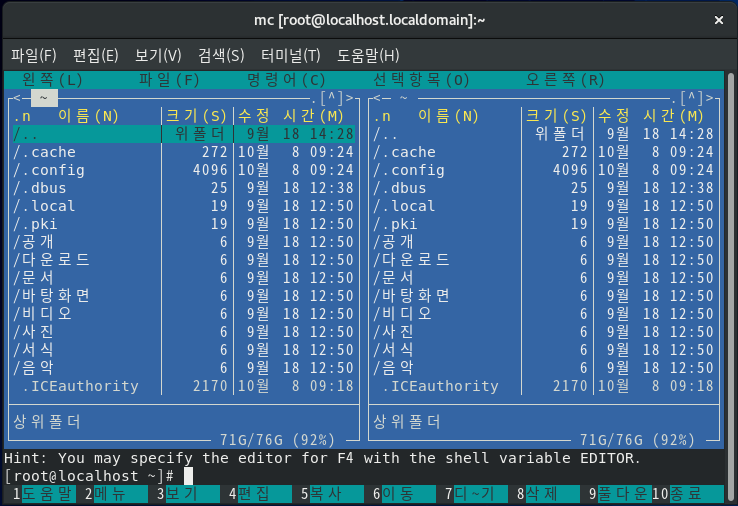Open right panel directory history list [^]
Viewport: 738px width, 506px height.
click(692, 98)
